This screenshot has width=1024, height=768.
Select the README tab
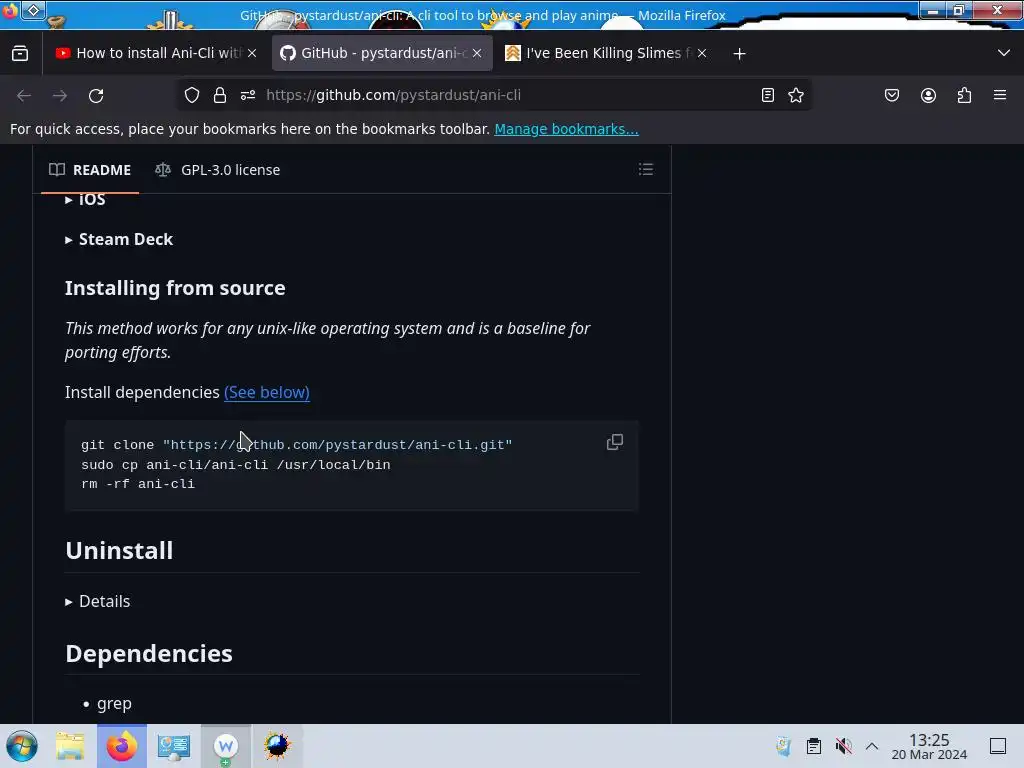pyautogui.click(x=90, y=170)
